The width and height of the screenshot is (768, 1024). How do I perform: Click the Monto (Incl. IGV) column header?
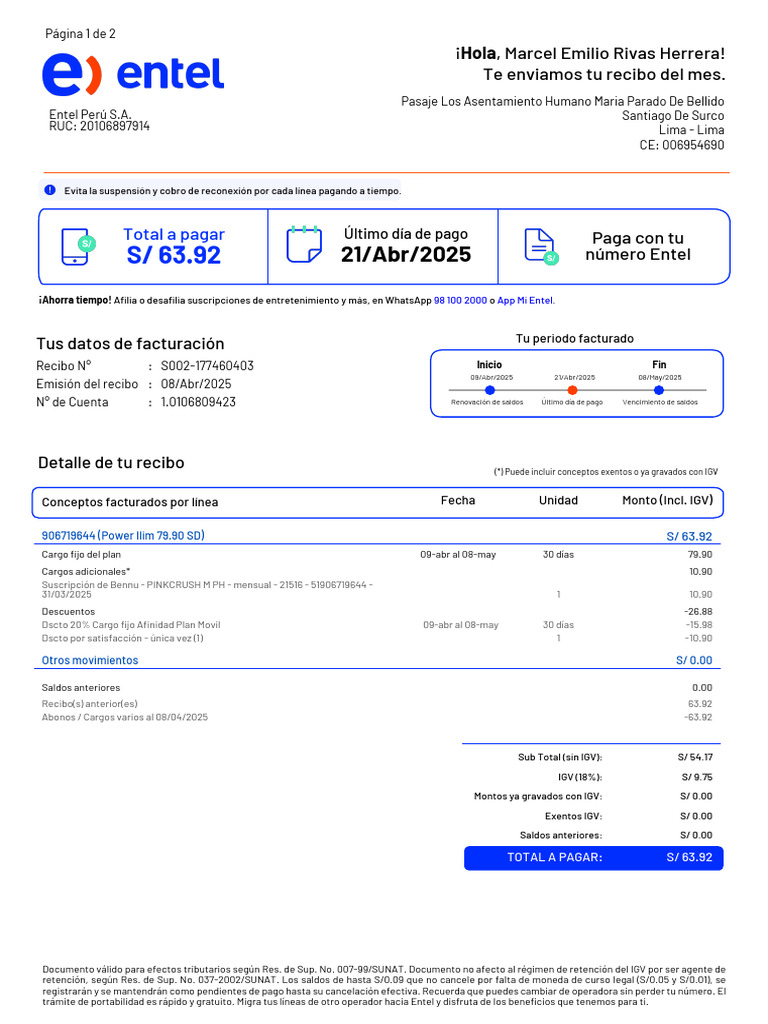[667, 500]
